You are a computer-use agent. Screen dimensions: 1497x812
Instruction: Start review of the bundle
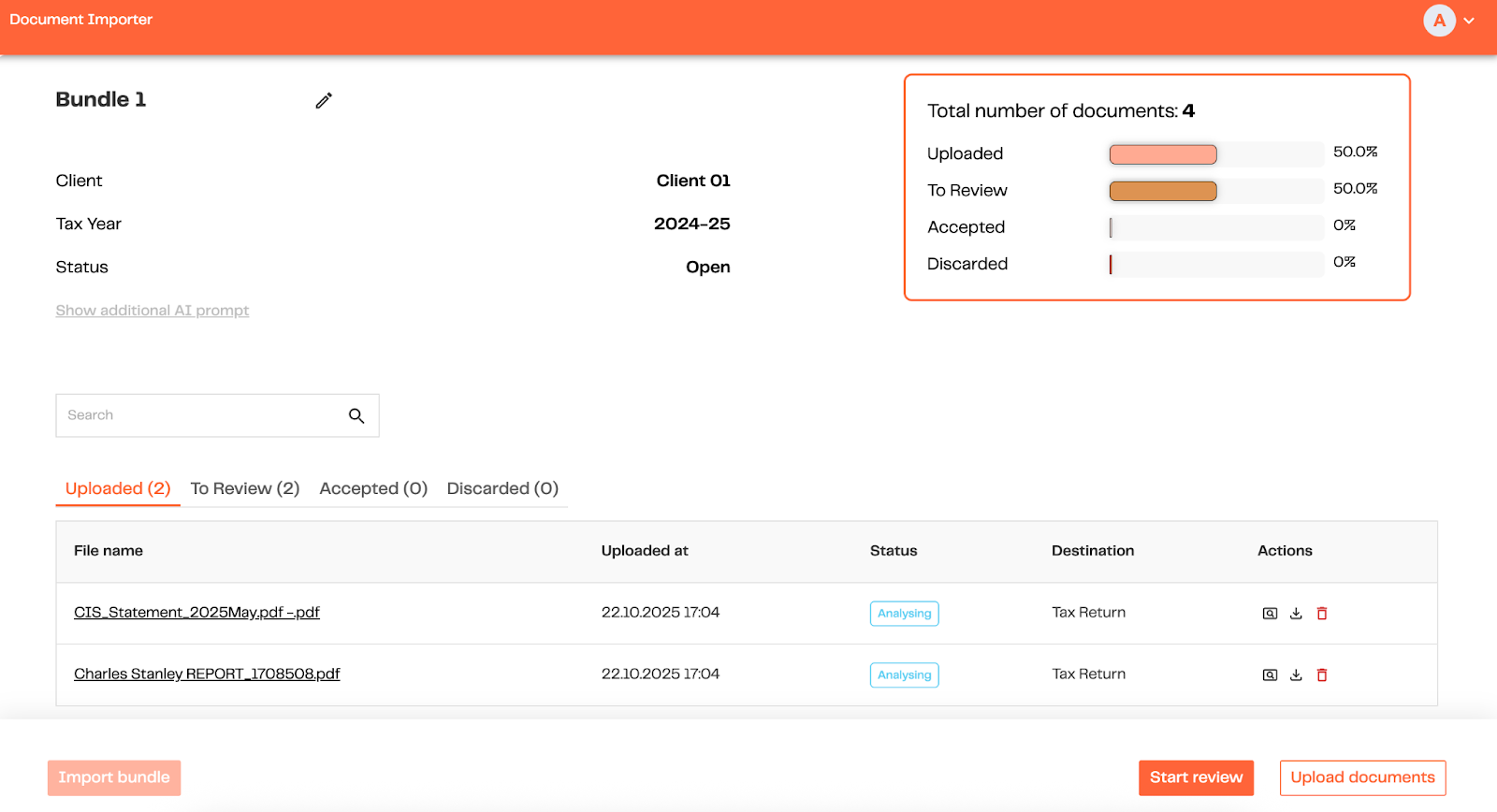point(1196,777)
